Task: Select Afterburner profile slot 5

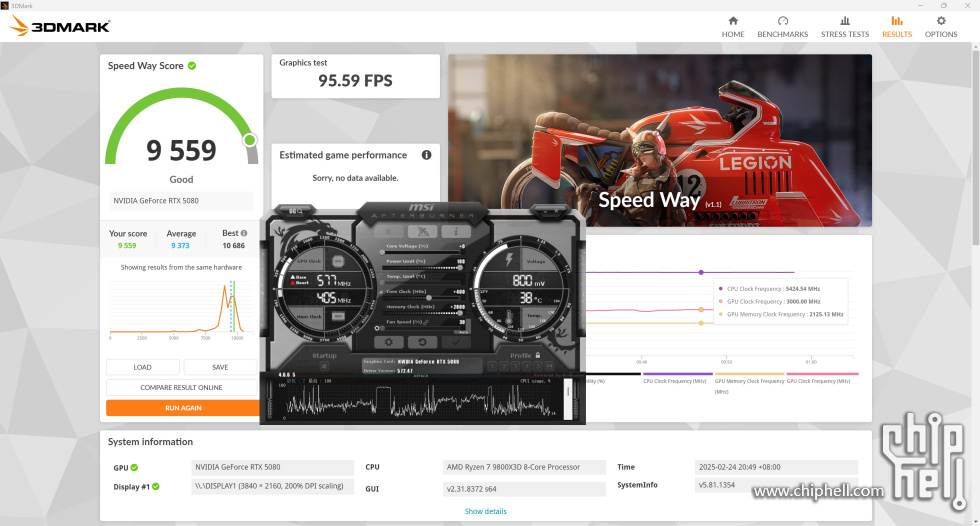Action: 538,366
